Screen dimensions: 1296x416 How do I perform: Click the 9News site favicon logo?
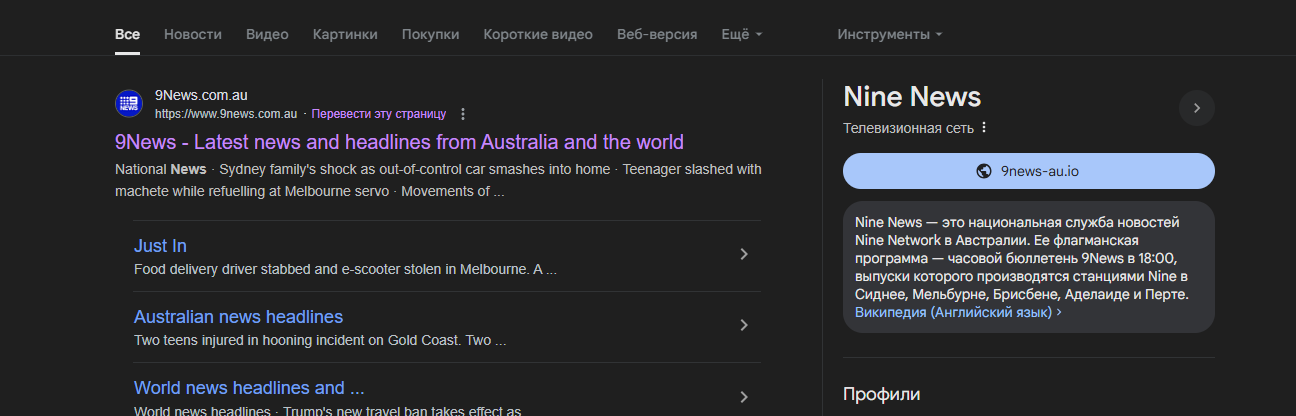click(129, 103)
